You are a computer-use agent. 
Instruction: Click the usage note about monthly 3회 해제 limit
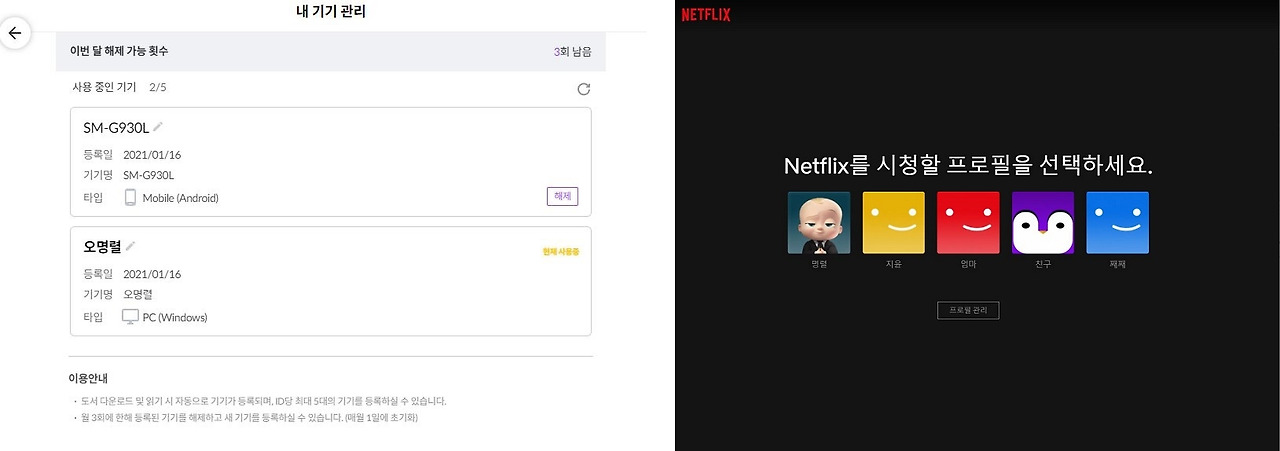click(250, 417)
